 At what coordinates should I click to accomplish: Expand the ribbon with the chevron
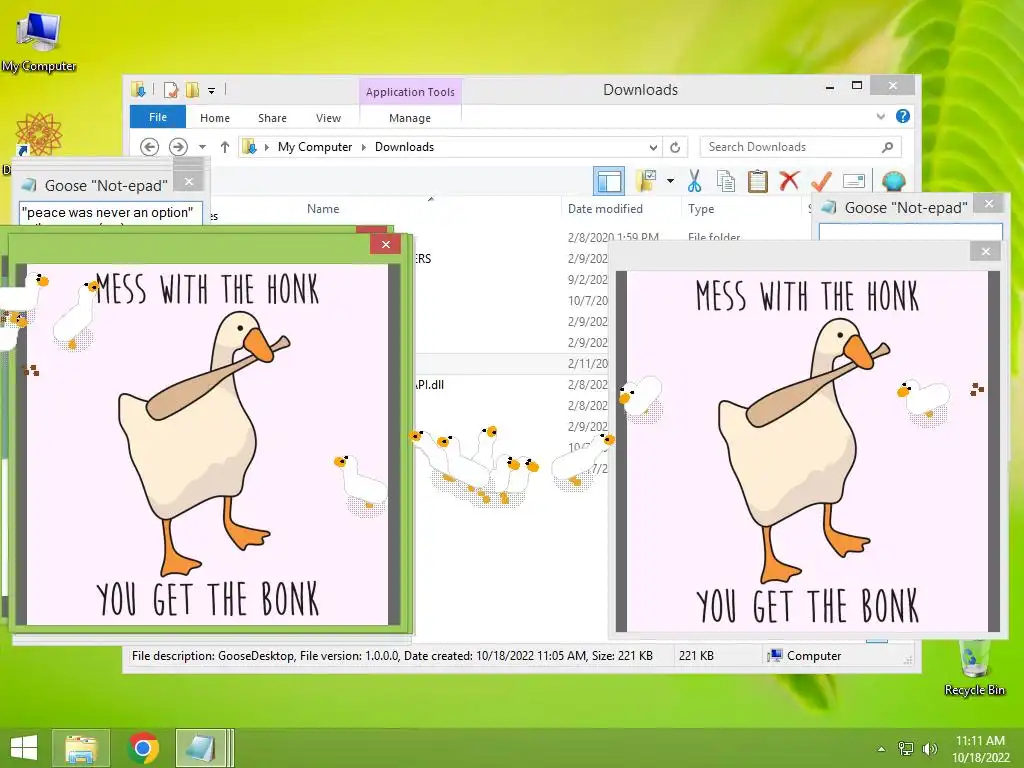point(881,116)
